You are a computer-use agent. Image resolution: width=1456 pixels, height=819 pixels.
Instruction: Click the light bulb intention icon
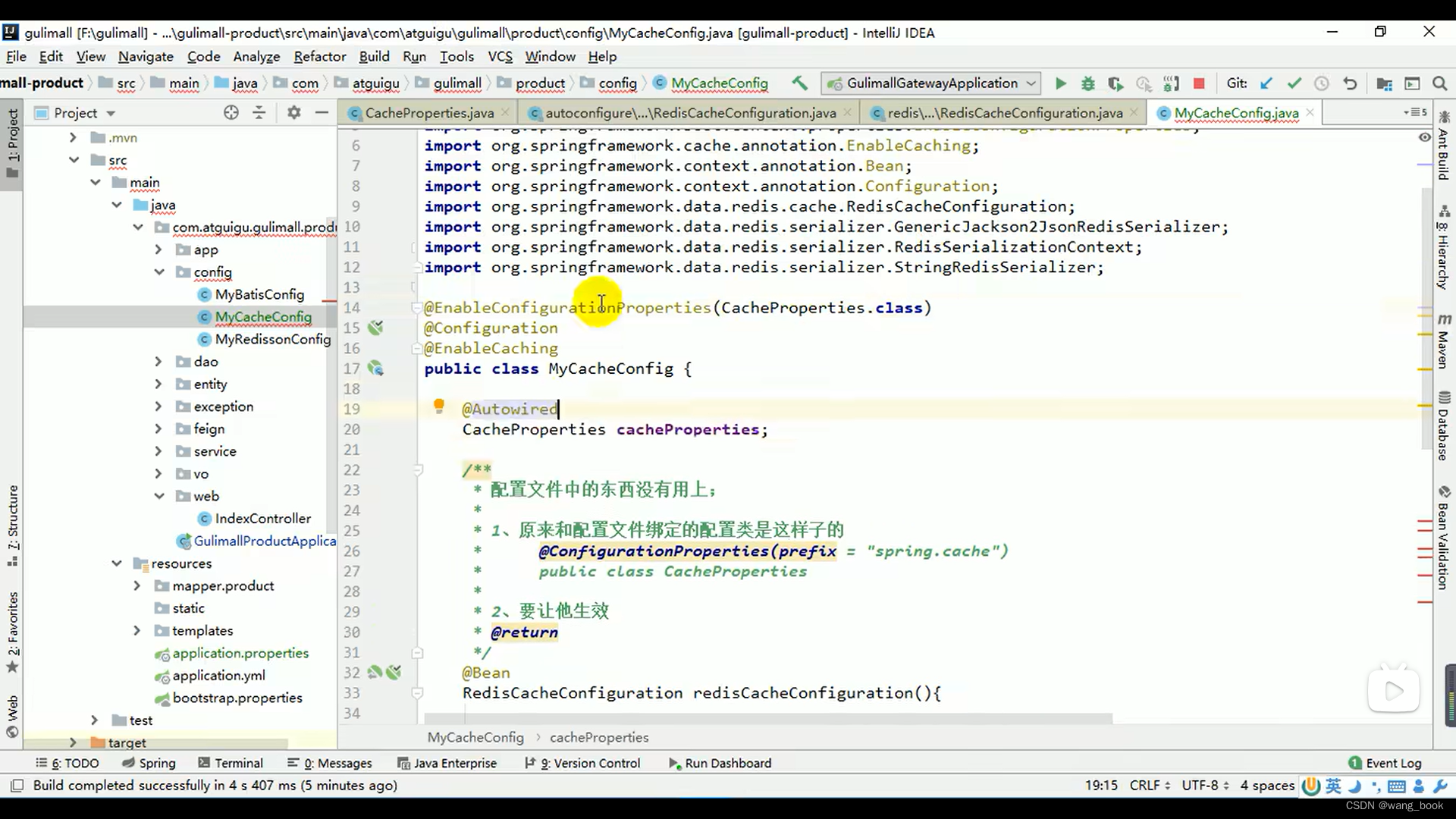(x=438, y=406)
